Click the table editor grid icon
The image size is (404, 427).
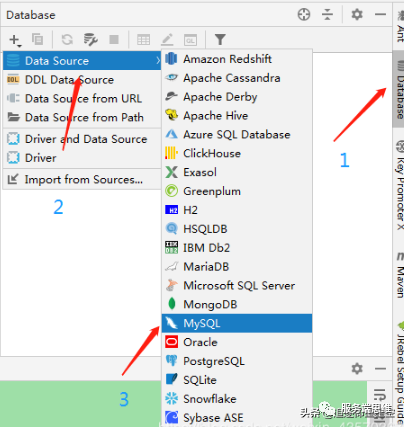pyautogui.click(x=143, y=40)
